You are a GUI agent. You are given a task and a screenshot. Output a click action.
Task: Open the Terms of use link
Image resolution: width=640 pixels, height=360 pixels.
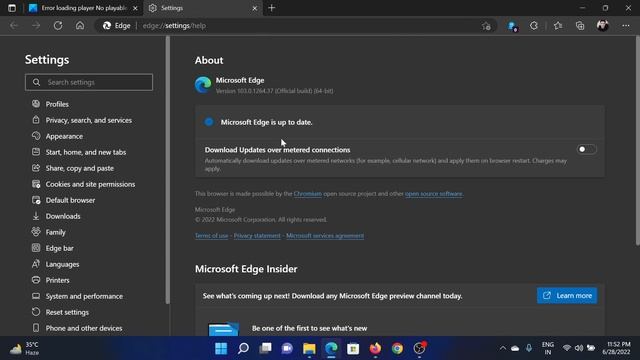coord(211,236)
